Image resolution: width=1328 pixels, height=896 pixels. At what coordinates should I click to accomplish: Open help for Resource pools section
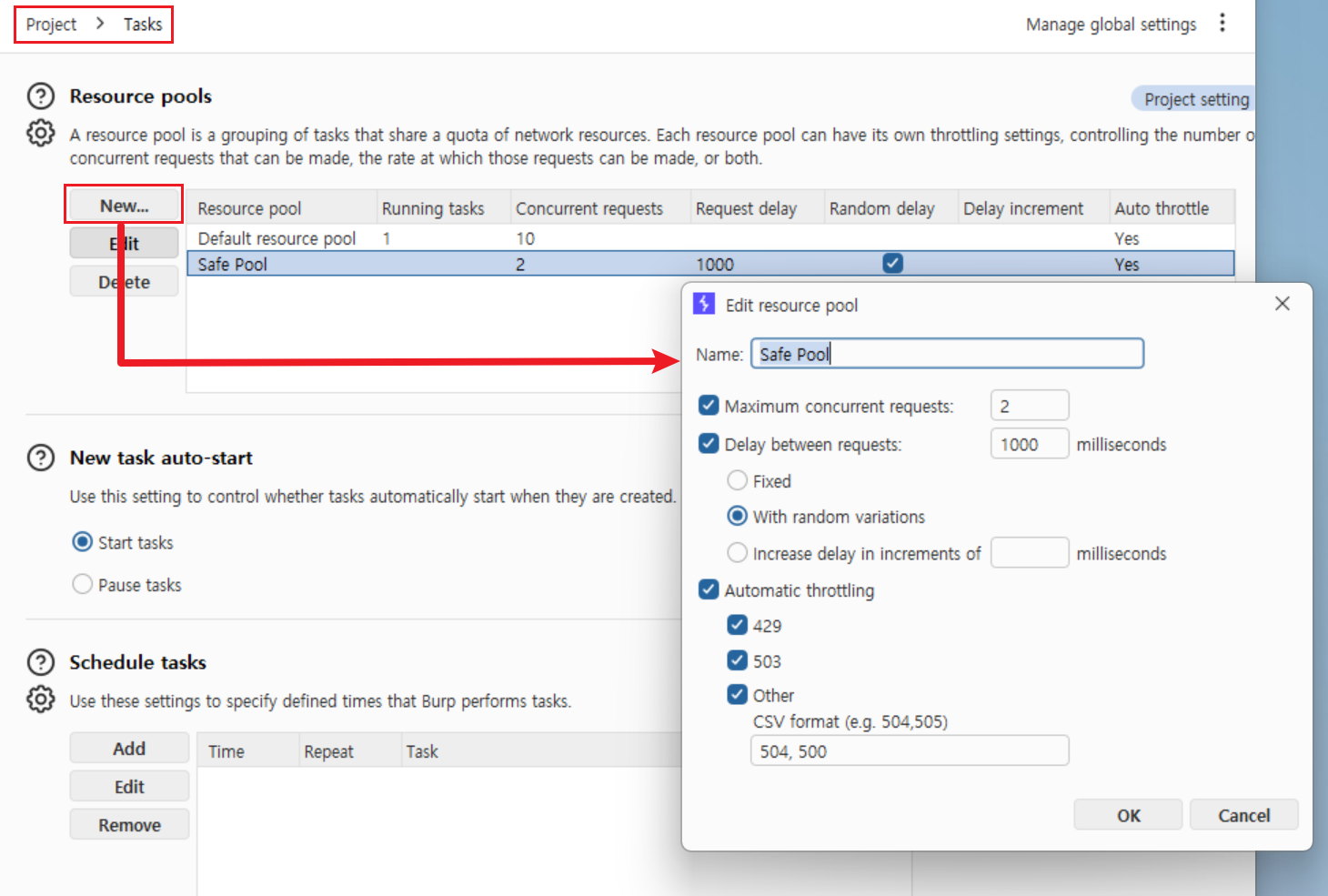coord(41,96)
